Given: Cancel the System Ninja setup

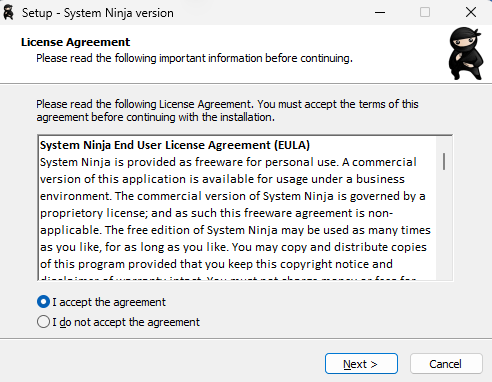Looking at the screenshot, I should (446, 364).
